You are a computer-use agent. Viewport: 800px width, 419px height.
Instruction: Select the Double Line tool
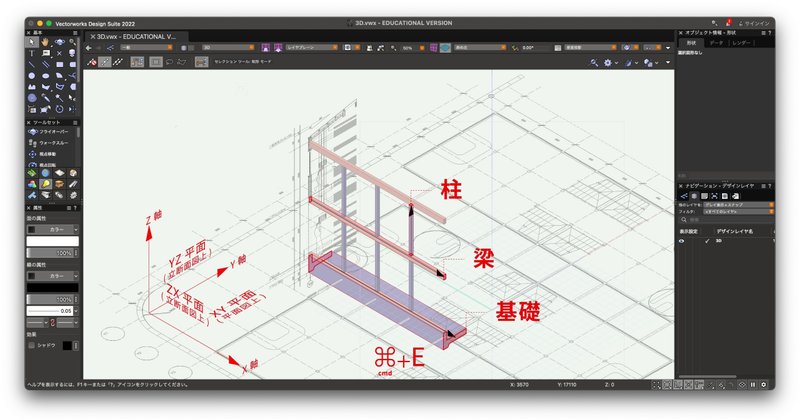point(45,64)
